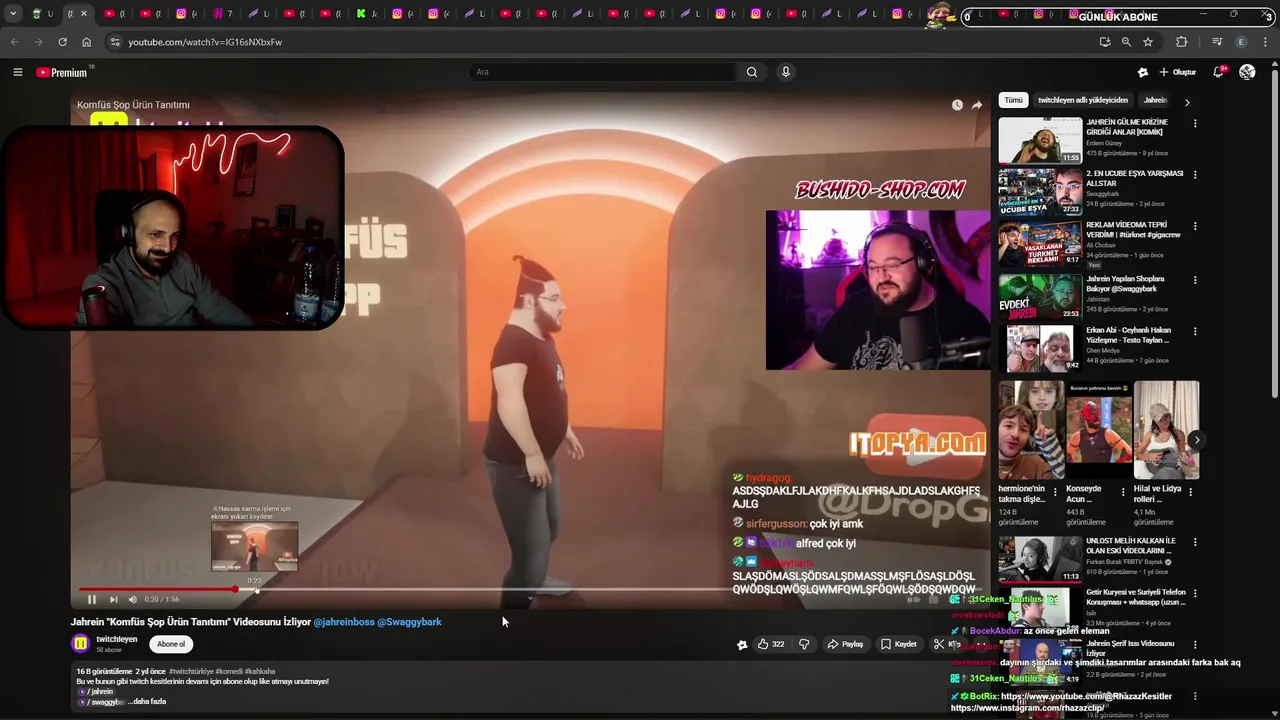
Task: Click #twitchtürkiye hashtag in description
Action: click(x=189, y=672)
